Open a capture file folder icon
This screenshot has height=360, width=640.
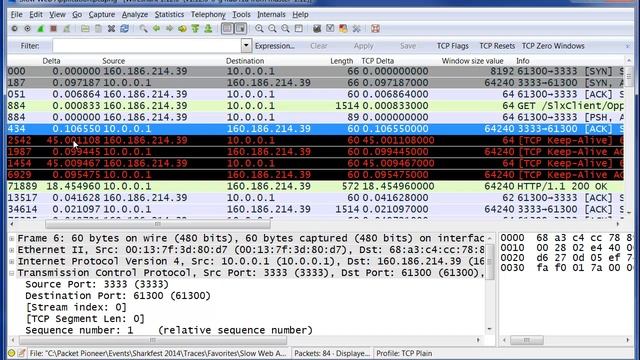point(85,29)
